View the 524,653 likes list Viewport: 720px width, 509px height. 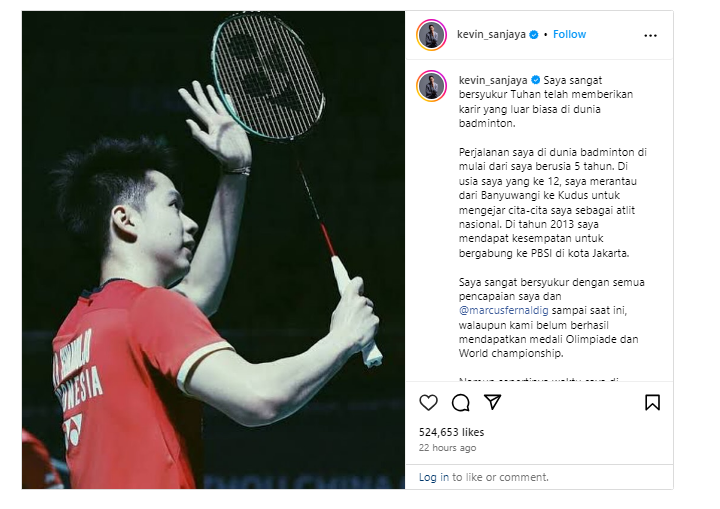click(451, 432)
